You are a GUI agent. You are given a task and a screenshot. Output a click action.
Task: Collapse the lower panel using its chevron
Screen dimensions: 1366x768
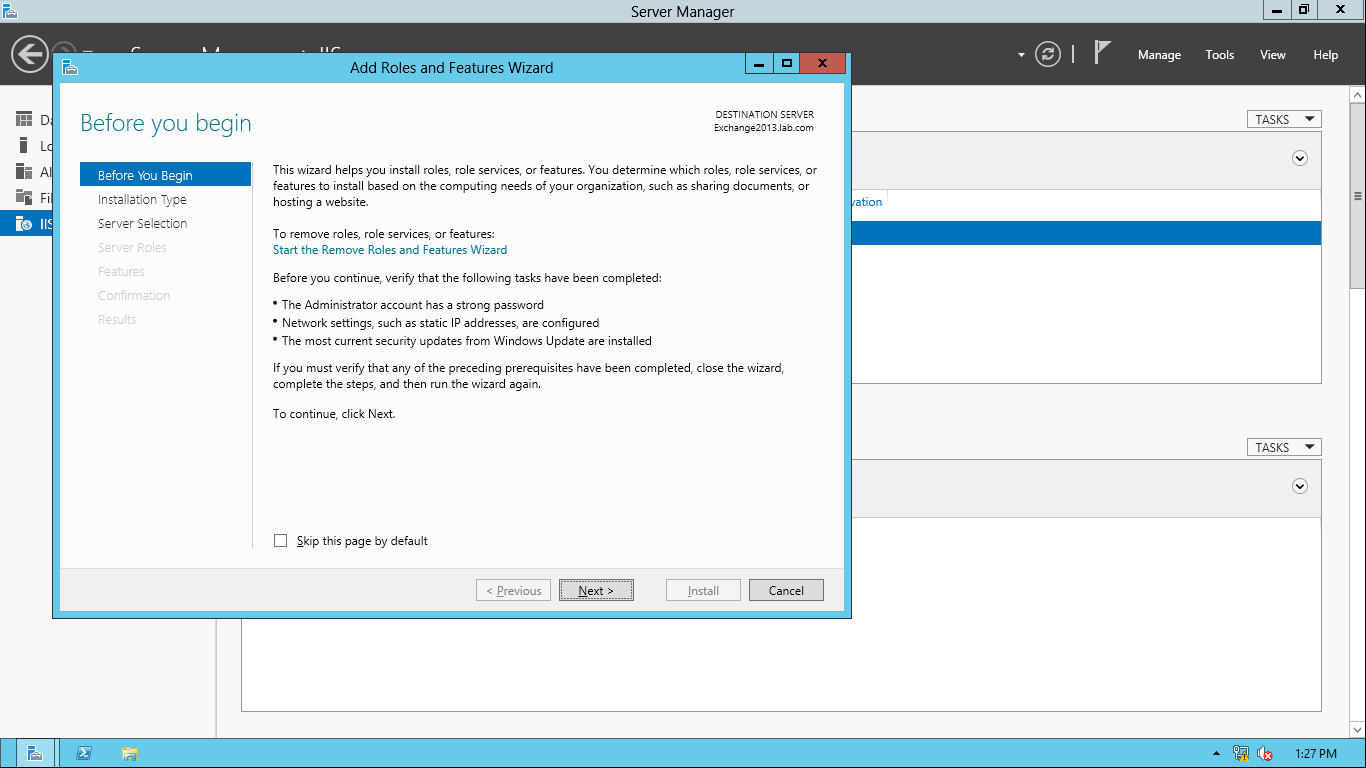(x=1300, y=486)
